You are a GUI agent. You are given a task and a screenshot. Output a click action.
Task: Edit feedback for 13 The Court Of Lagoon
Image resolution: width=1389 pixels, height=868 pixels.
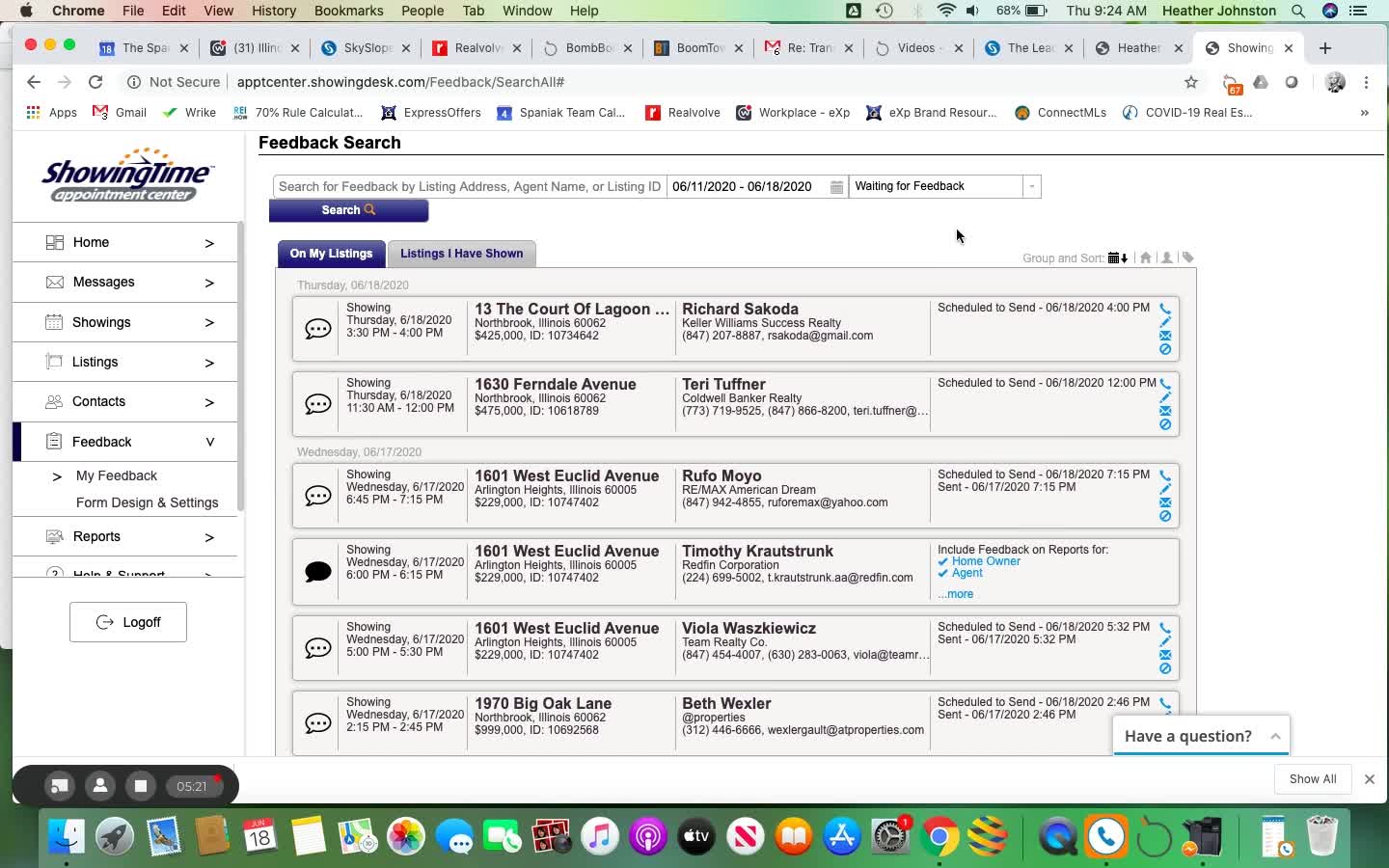point(1165,323)
